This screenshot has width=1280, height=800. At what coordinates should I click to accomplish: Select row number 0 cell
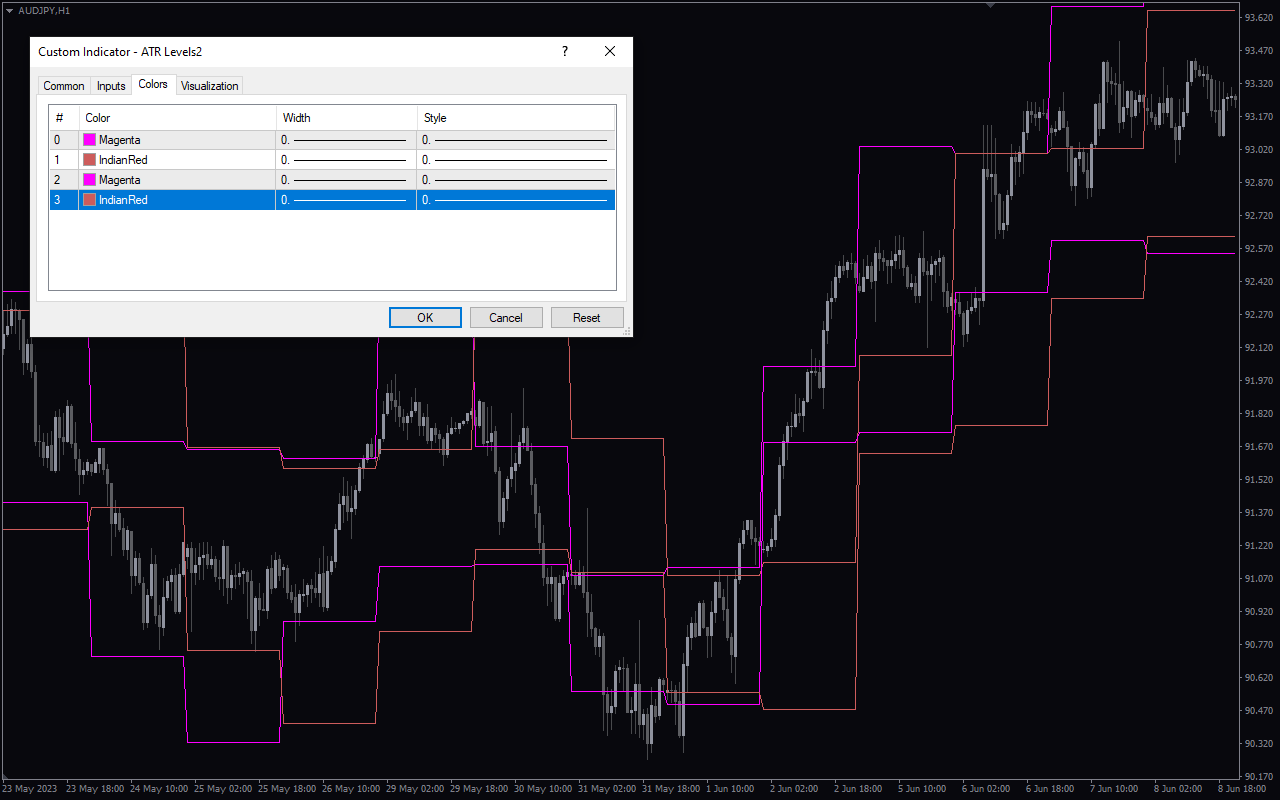(x=64, y=140)
